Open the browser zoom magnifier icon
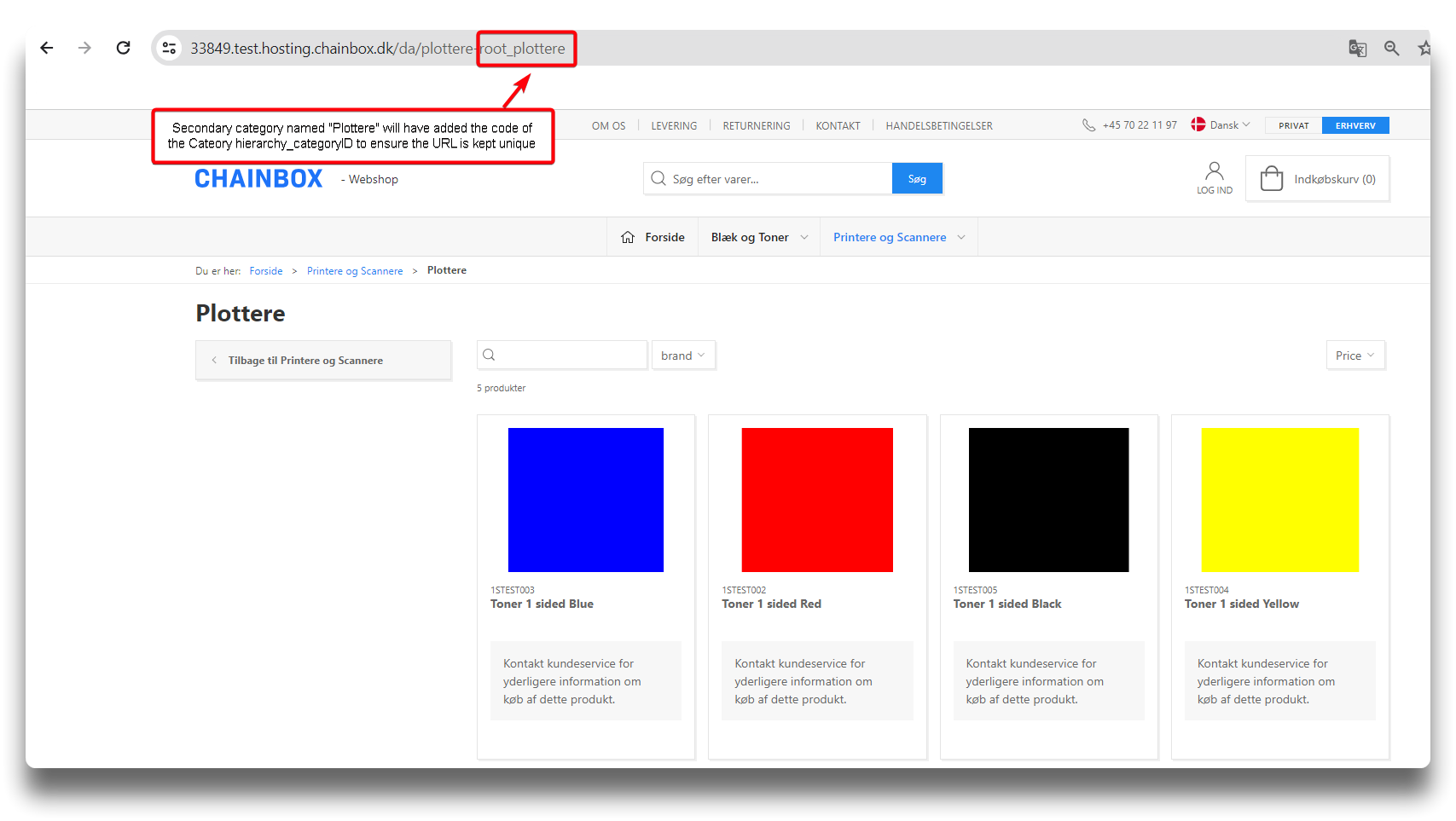Viewport: 1456px width, 821px height. (1391, 49)
